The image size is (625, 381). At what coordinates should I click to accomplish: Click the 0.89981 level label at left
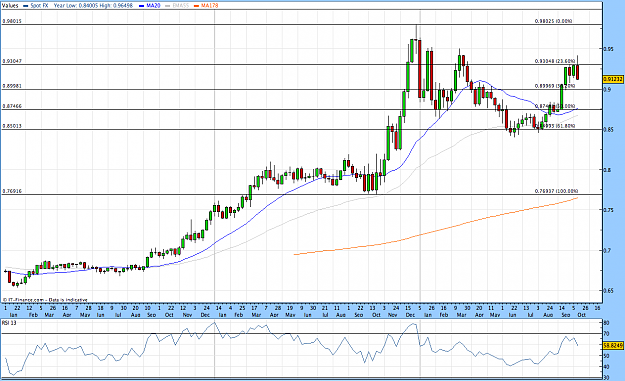(x=12, y=86)
